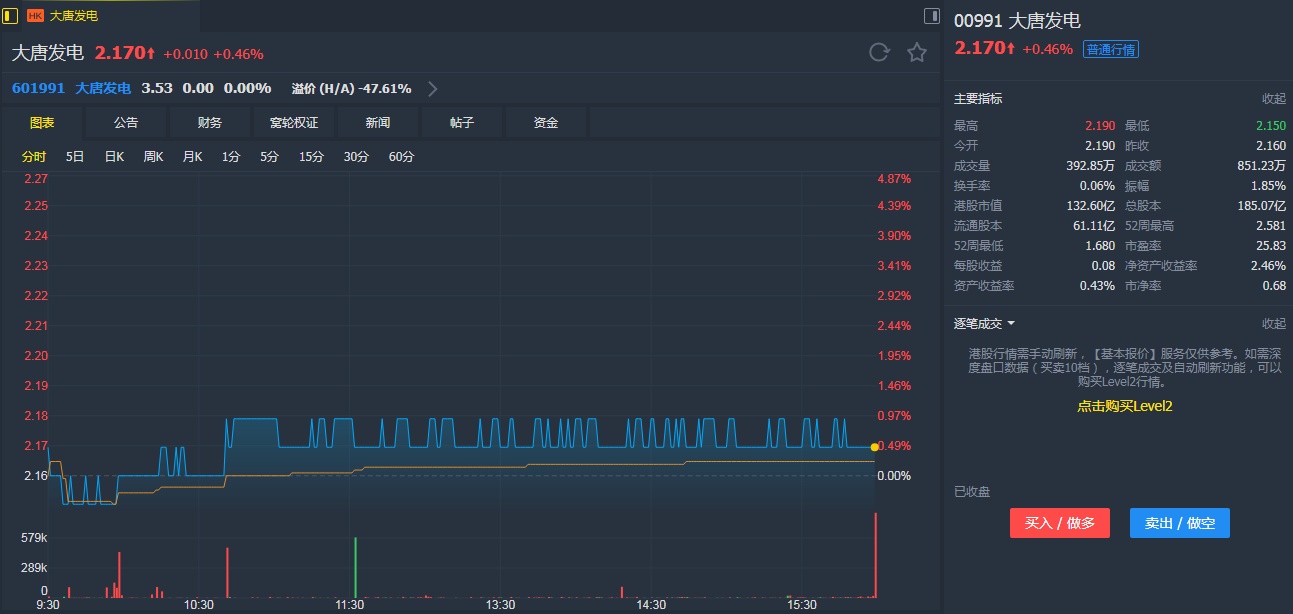
Task: Select the 日K chart period
Action: (x=114, y=157)
